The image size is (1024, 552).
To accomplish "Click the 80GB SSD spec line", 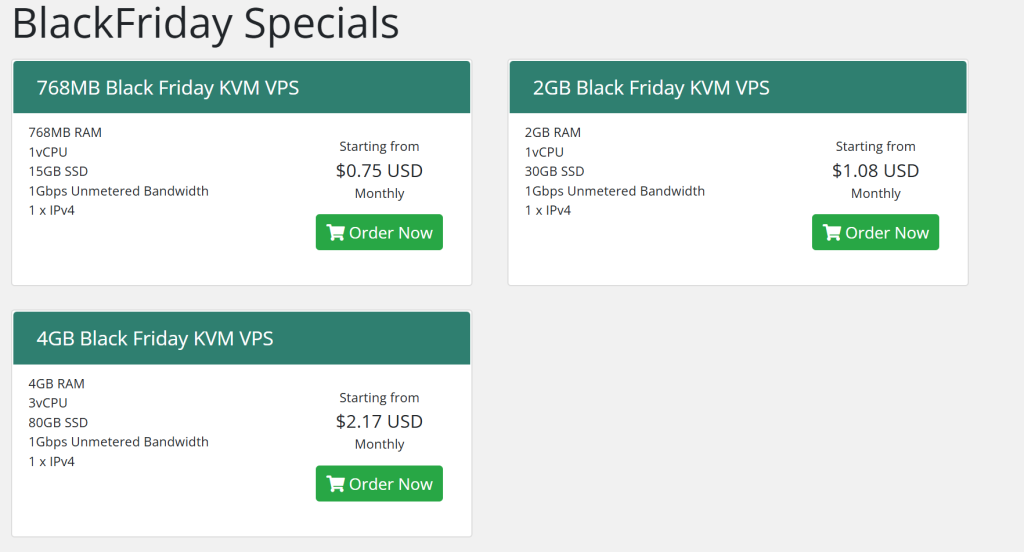I will click(x=58, y=422).
